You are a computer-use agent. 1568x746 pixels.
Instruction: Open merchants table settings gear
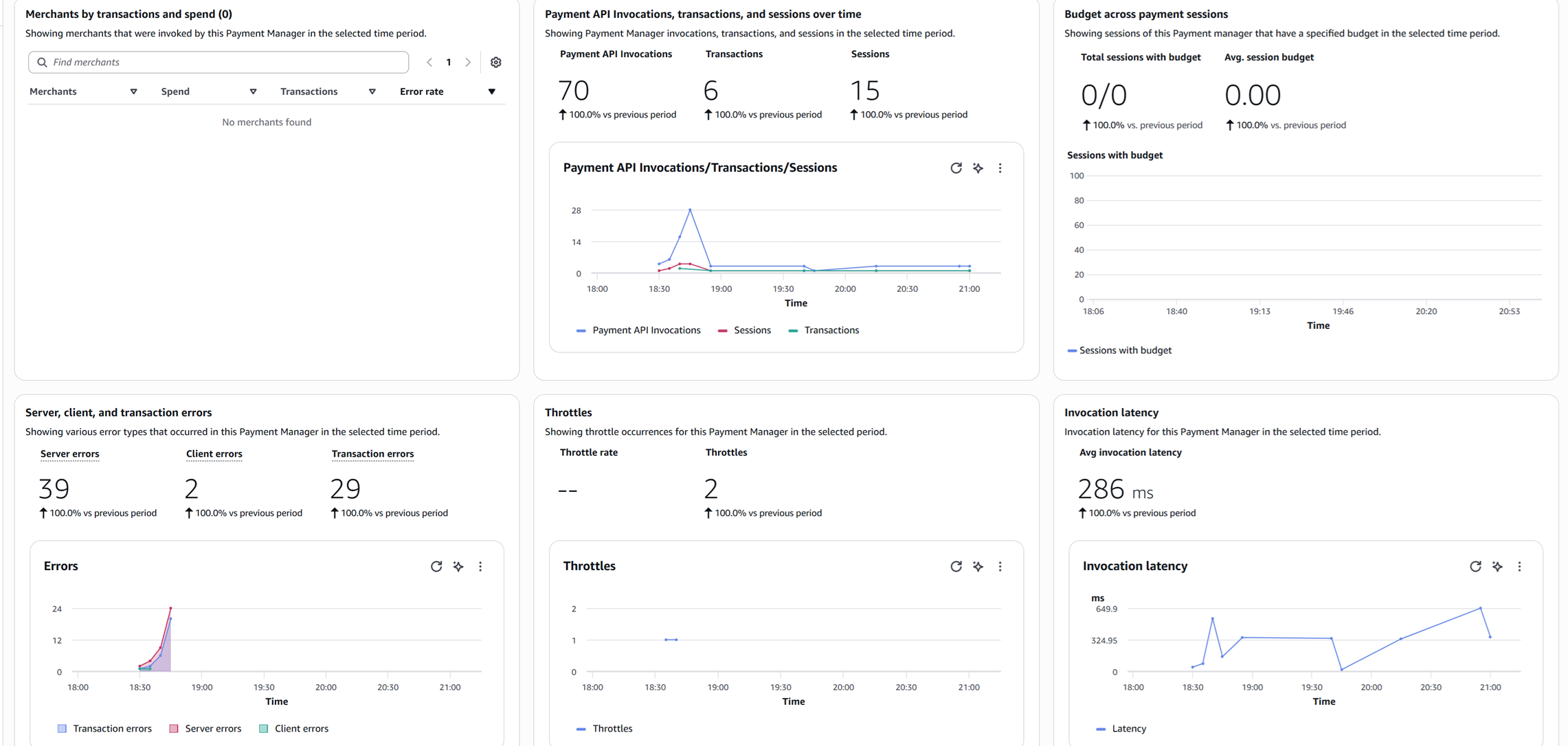[495, 63]
